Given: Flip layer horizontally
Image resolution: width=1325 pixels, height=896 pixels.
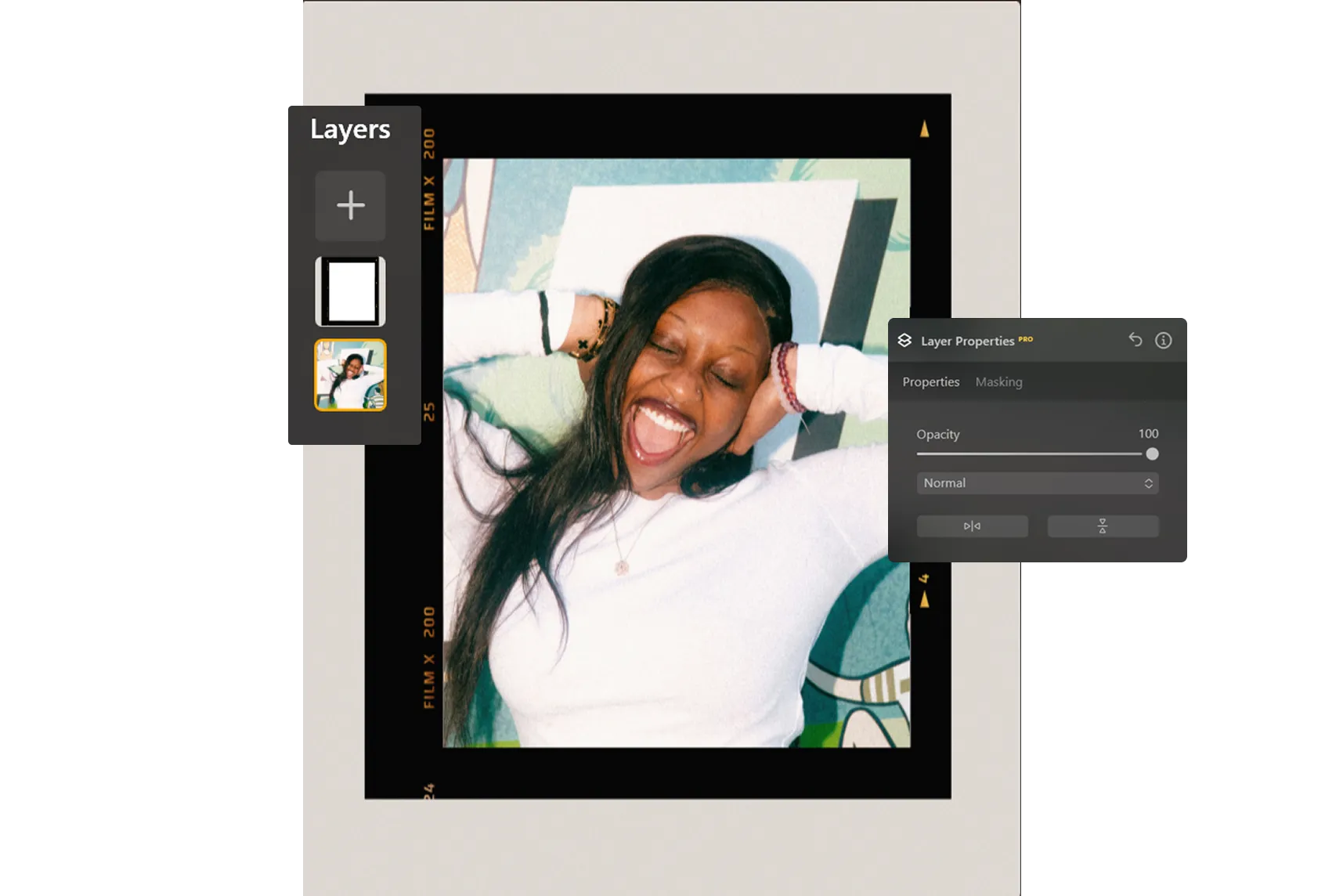Looking at the screenshot, I should point(972,526).
